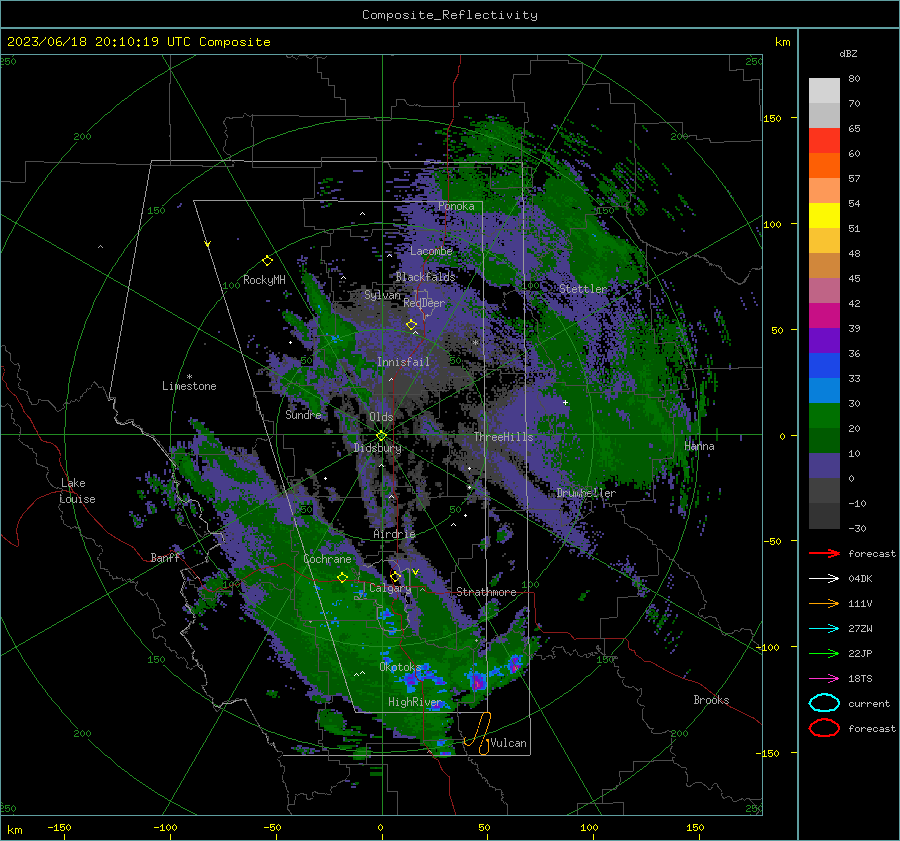The image size is (900, 841).
Task: Click the cyan current ellipse legend icon
Action: [824, 703]
